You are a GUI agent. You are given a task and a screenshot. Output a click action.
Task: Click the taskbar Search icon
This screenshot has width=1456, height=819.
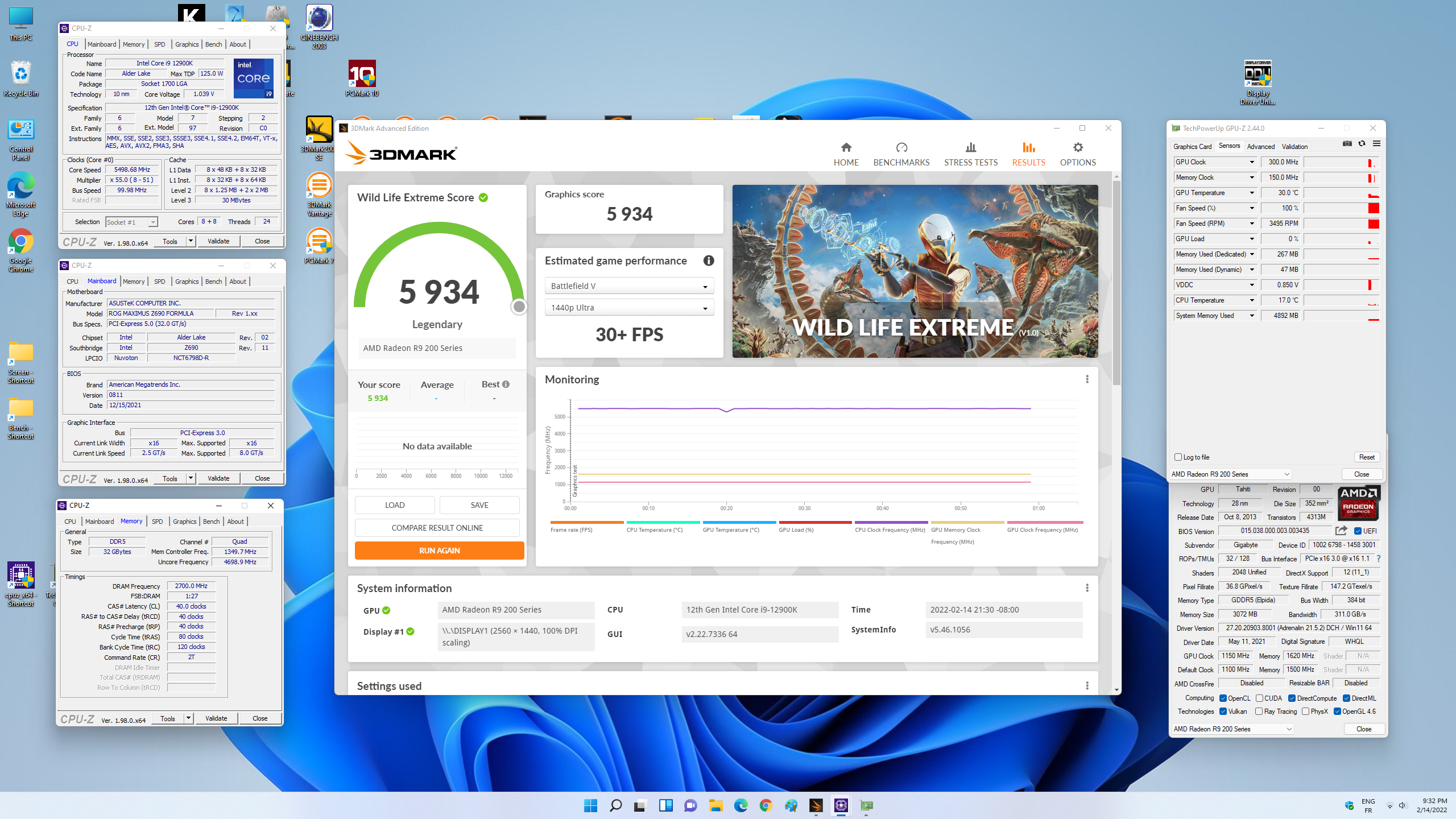[x=615, y=805]
